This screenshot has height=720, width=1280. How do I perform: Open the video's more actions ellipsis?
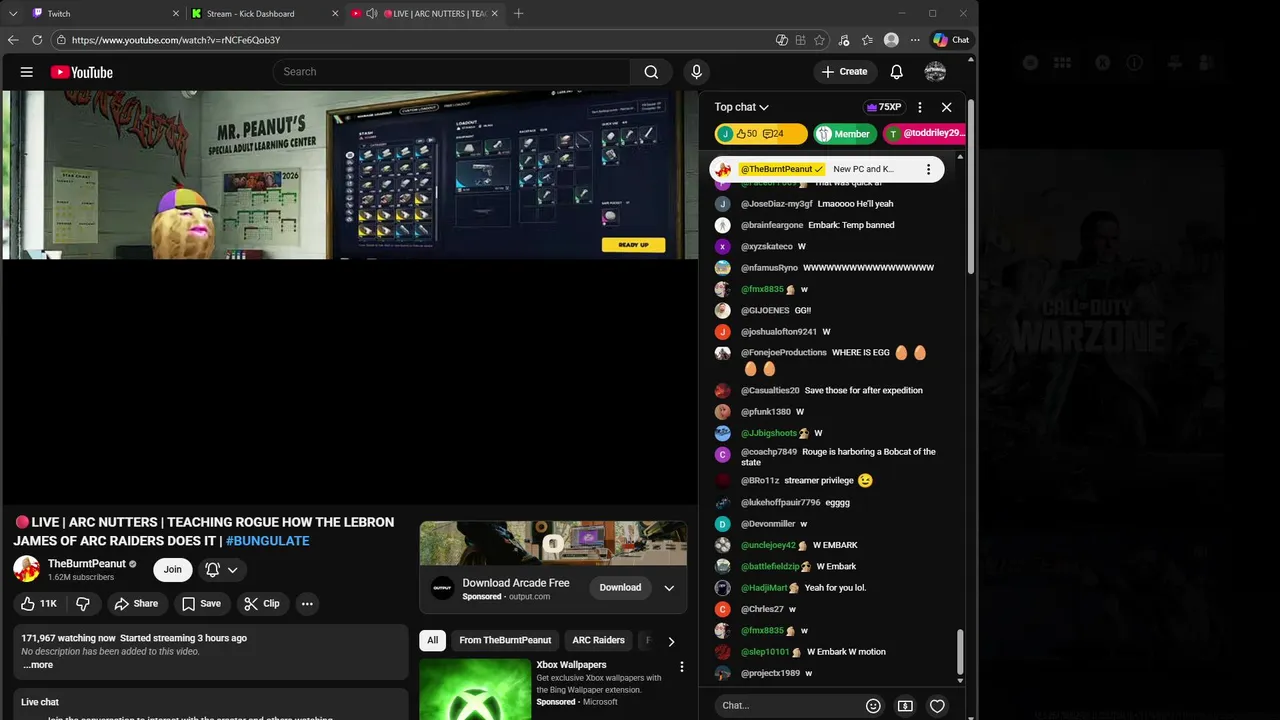307,603
